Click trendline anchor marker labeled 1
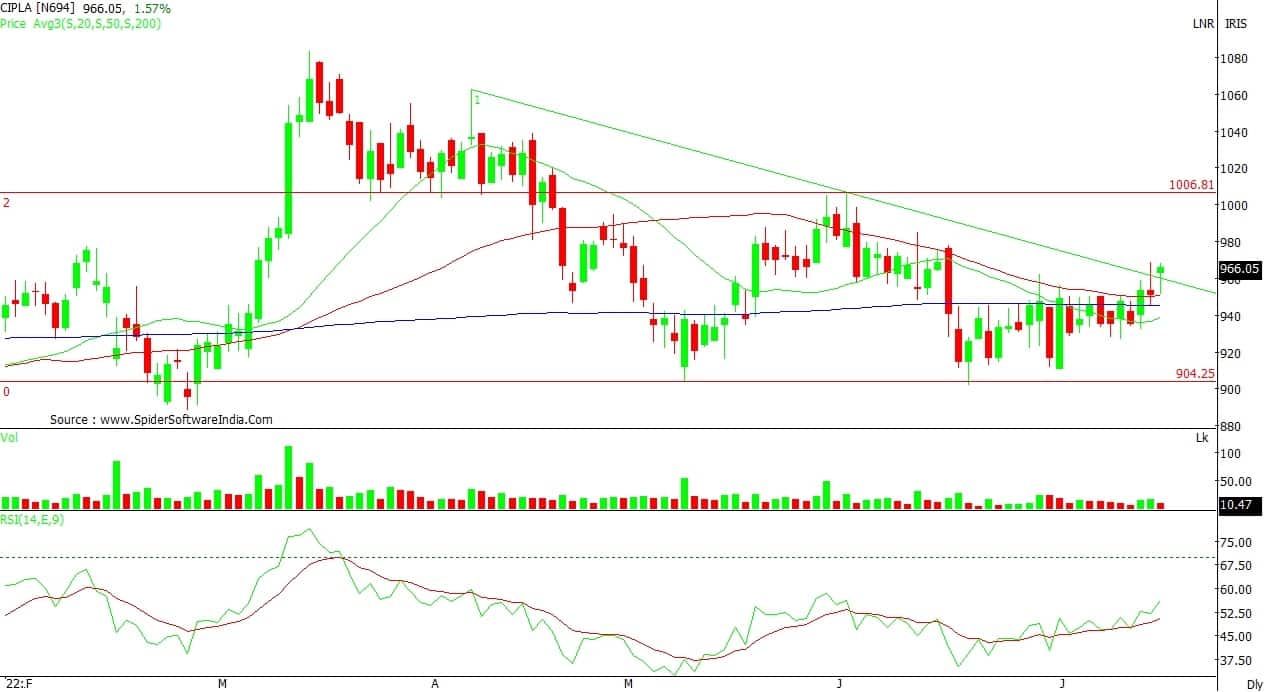The height and width of the screenshot is (692, 1266). pos(477,100)
